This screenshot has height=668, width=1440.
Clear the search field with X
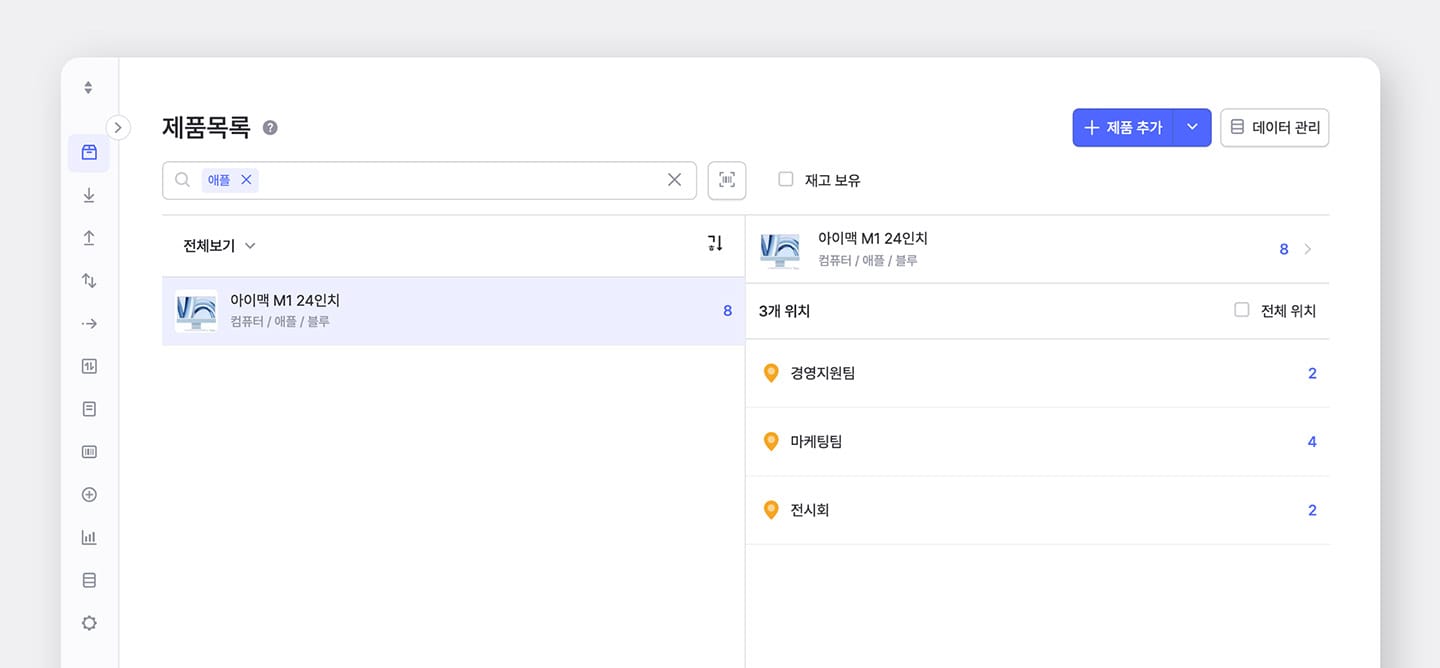[674, 180]
